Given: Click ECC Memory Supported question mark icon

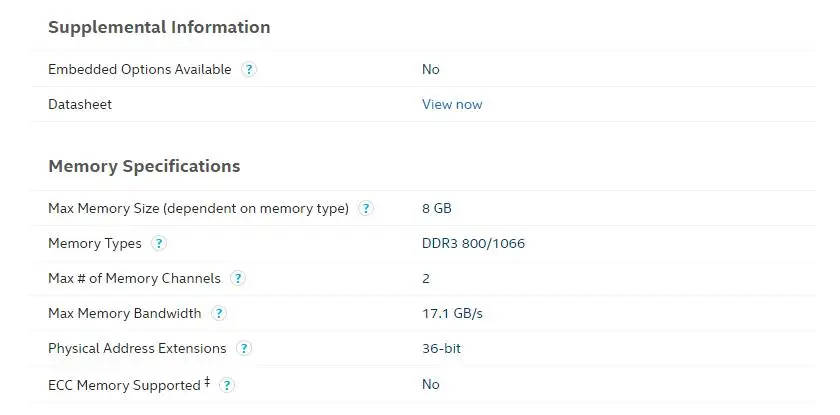Looking at the screenshot, I should (227, 385).
